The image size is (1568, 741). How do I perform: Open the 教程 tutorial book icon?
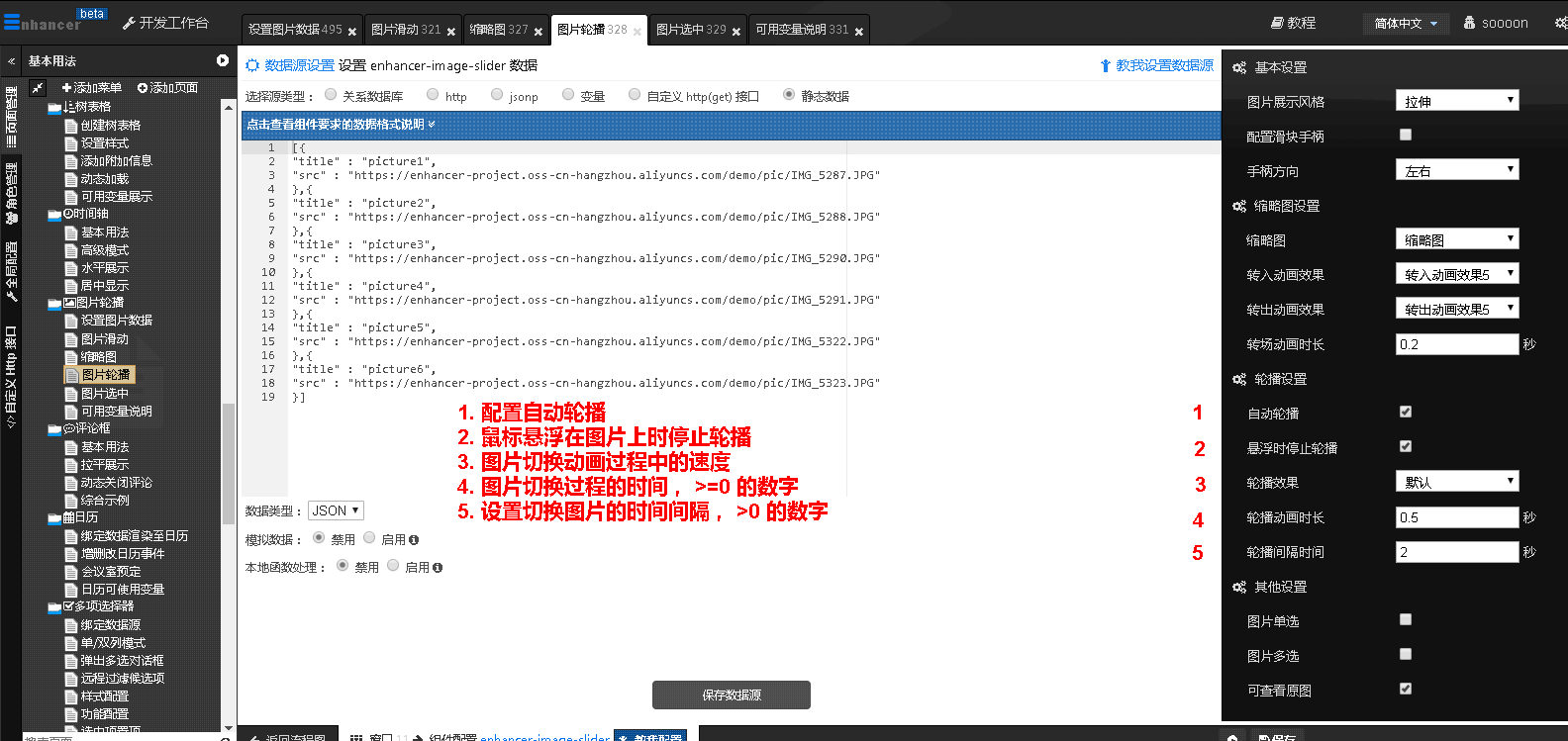tap(1278, 23)
